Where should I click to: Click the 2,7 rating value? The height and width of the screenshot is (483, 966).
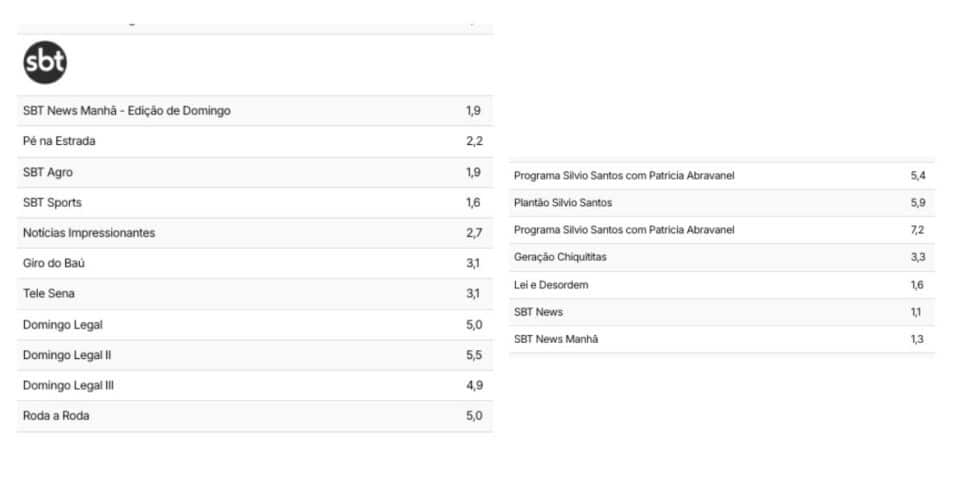pos(474,233)
